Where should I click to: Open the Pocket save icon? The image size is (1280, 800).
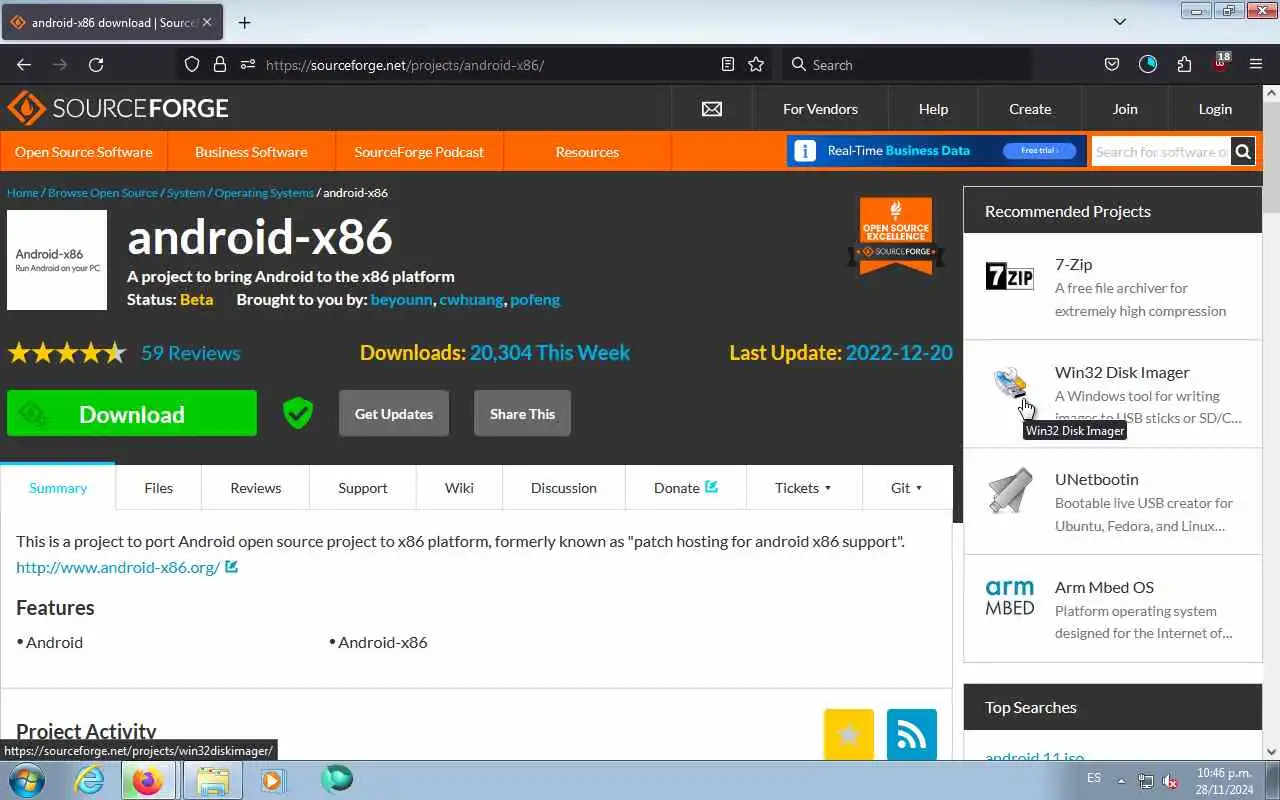(1111, 65)
